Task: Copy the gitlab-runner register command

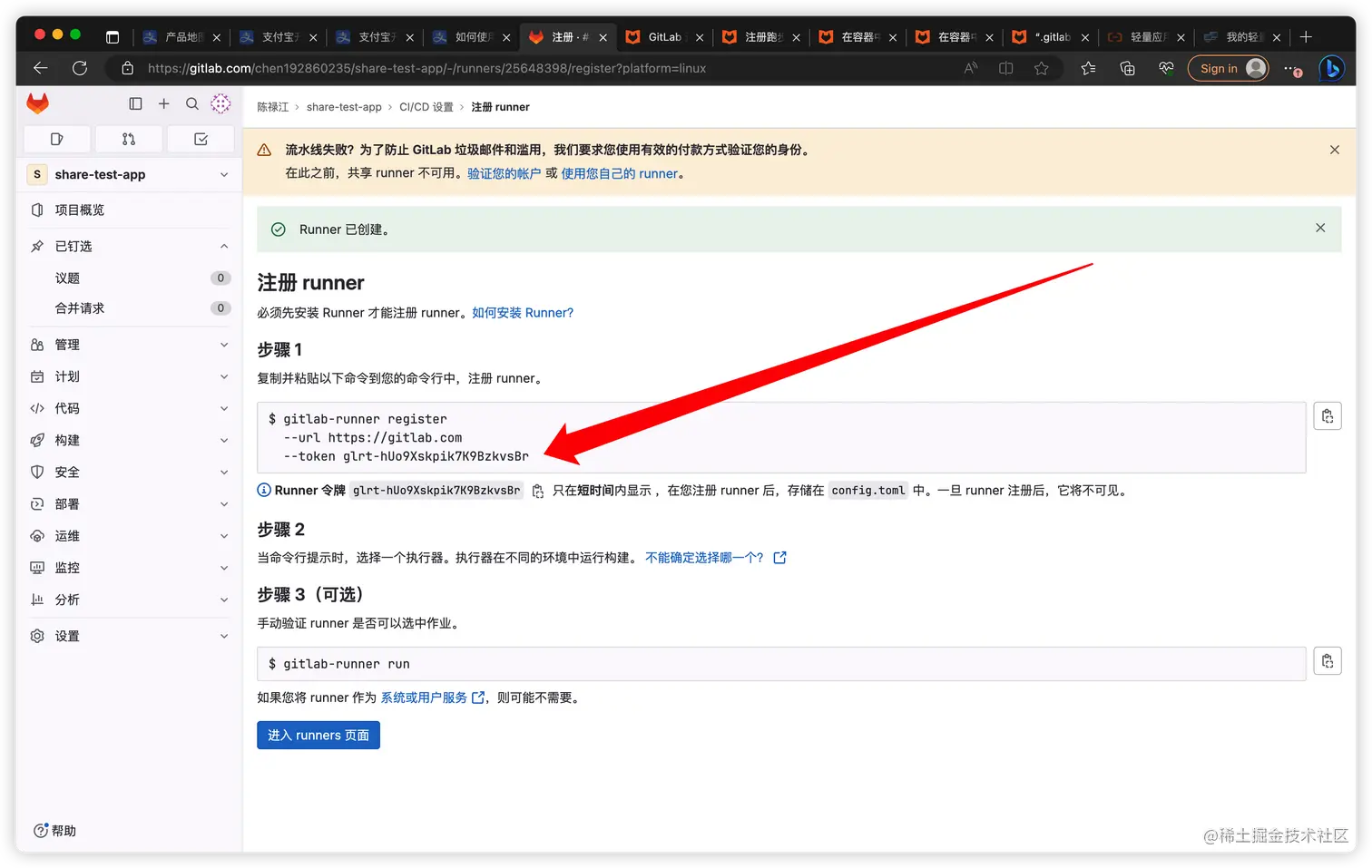Action: 1328,416
